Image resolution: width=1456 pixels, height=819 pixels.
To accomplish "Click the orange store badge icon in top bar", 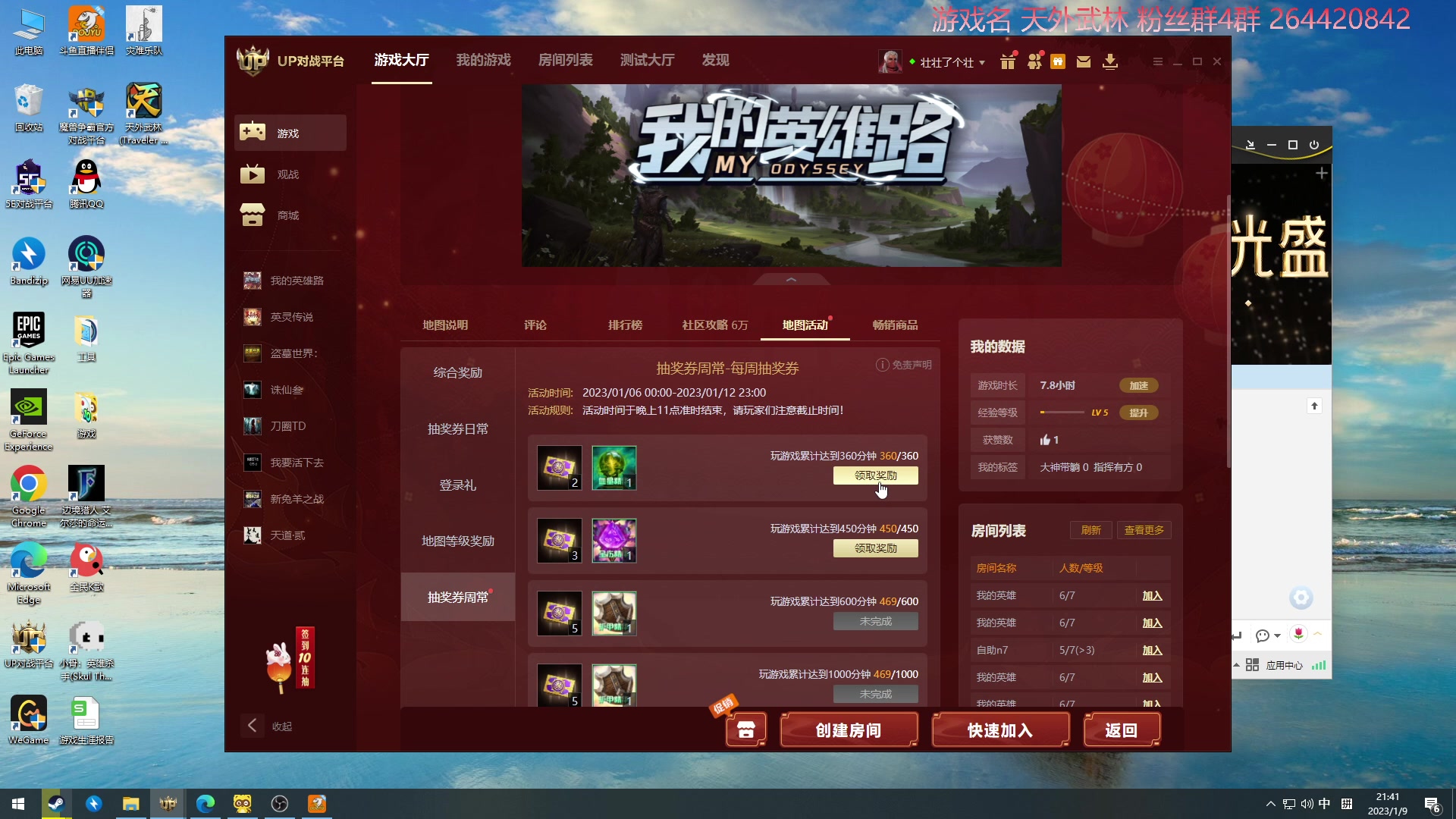I will coord(1058,62).
